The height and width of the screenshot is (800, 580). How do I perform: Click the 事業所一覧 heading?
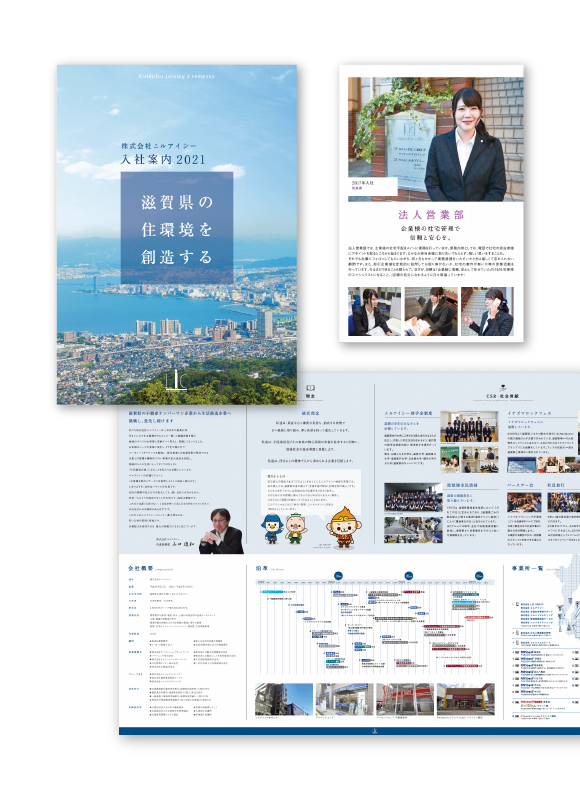click(527, 568)
